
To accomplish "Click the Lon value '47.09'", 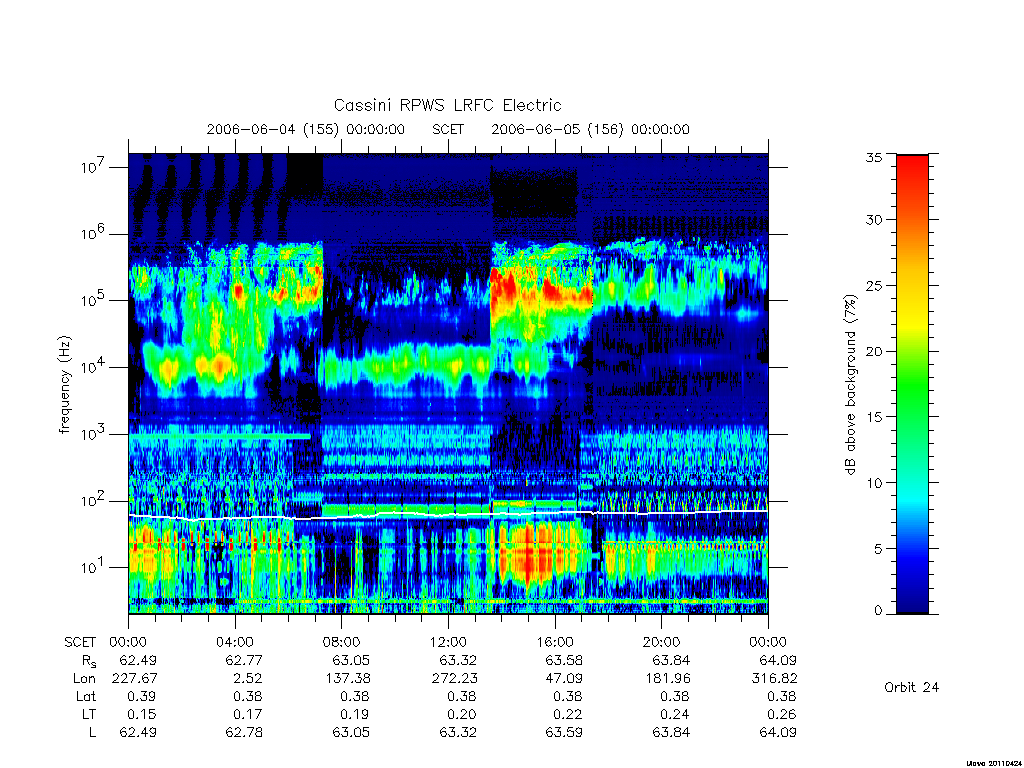I will (x=564, y=679).
